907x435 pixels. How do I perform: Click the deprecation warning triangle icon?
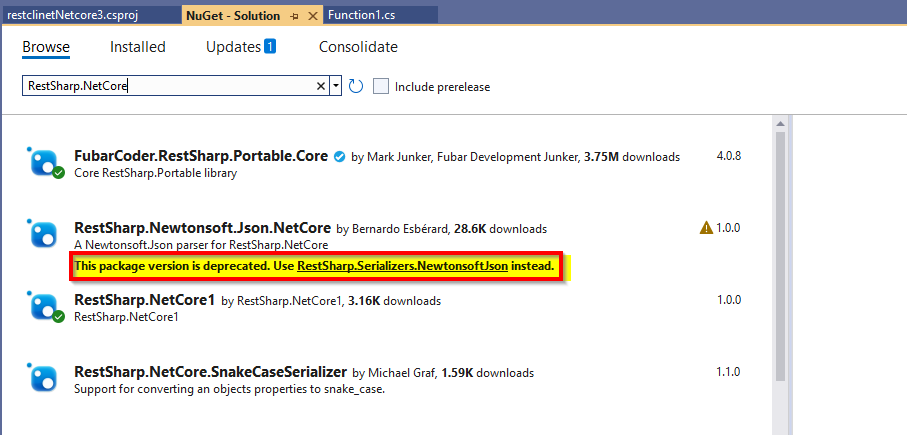pos(706,228)
